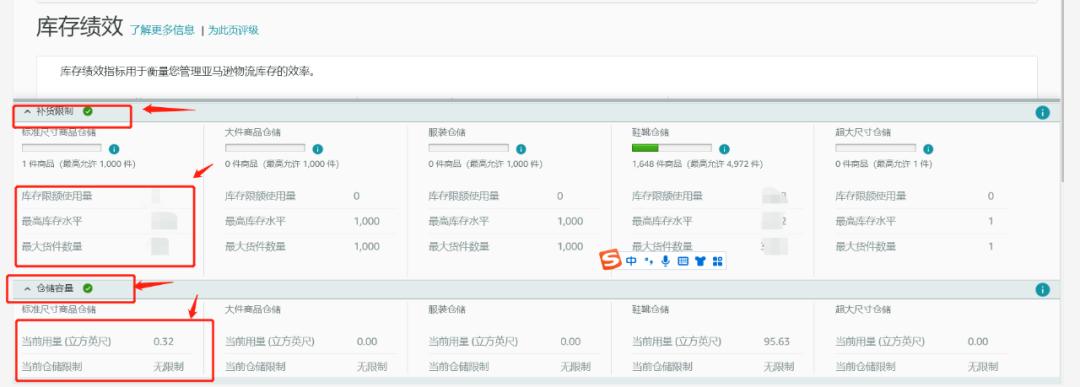Collapse the 补货限制 section chevron
1080x387 pixels.
(28, 112)
